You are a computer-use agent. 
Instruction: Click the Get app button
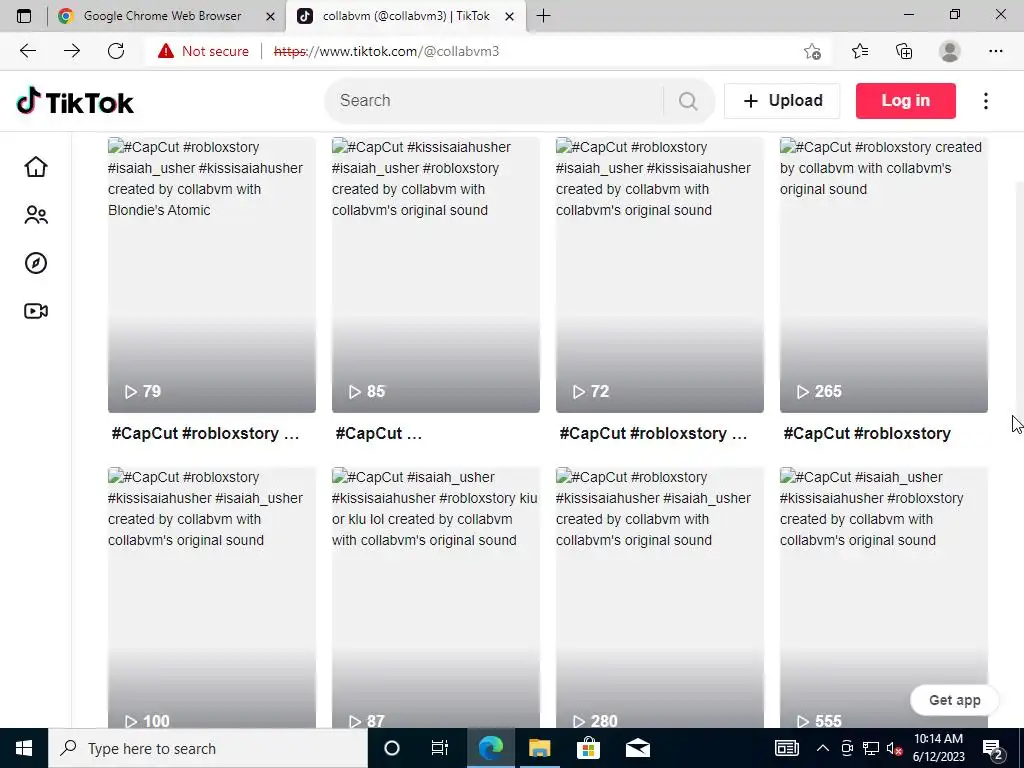954,700
